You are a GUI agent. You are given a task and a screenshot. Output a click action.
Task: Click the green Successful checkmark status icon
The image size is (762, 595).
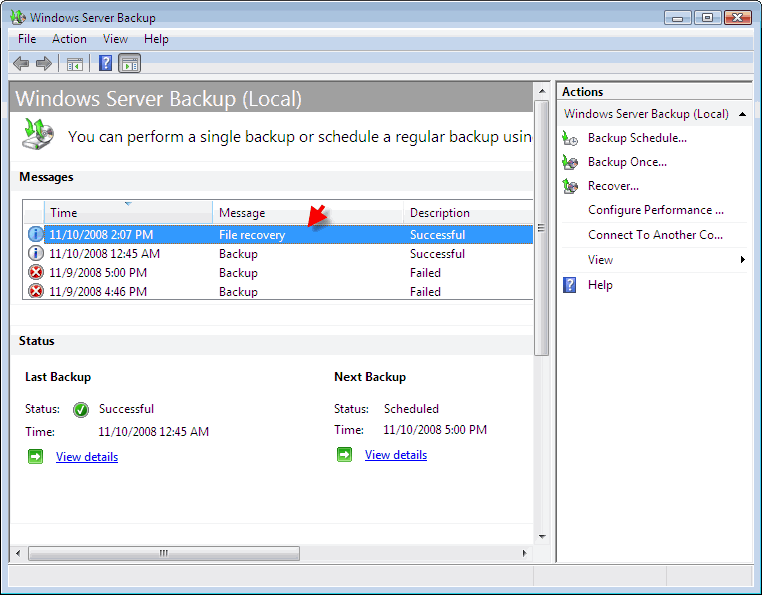[81, 410]
